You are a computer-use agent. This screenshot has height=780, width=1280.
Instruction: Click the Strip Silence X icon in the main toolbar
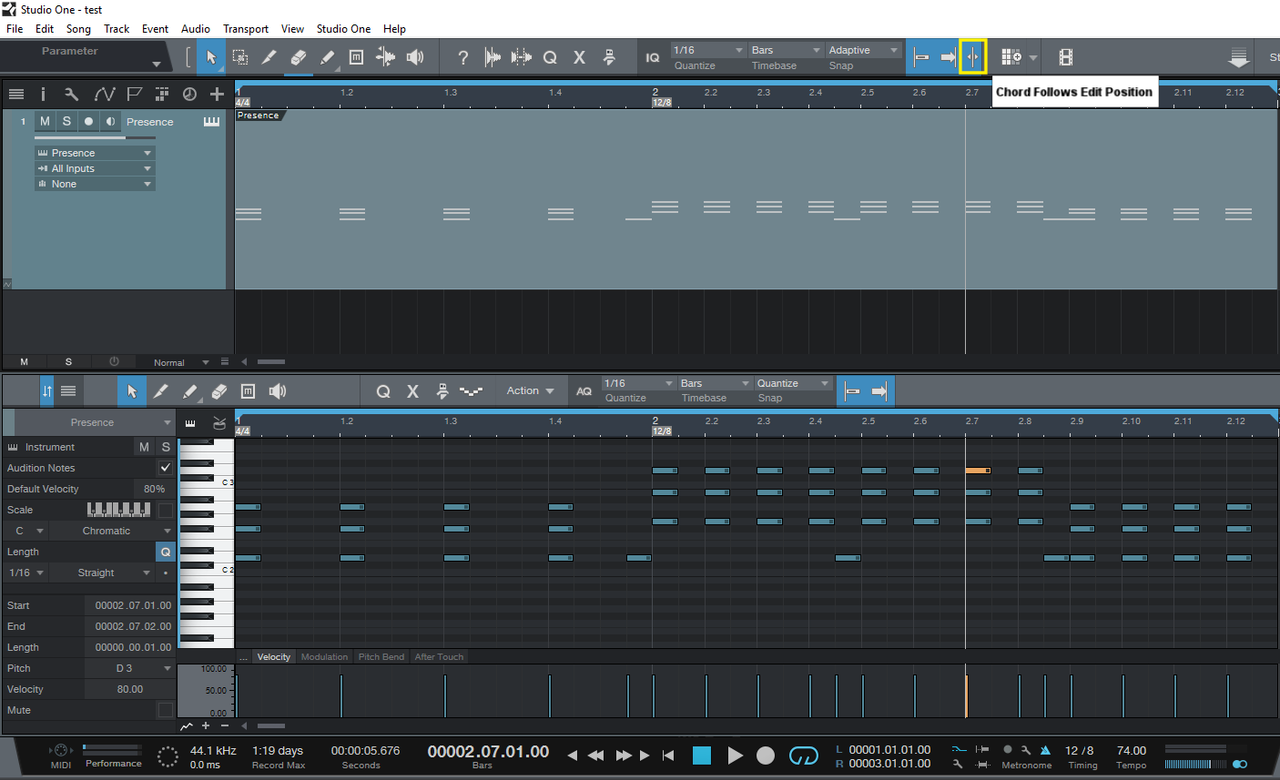tap(579, 58)
